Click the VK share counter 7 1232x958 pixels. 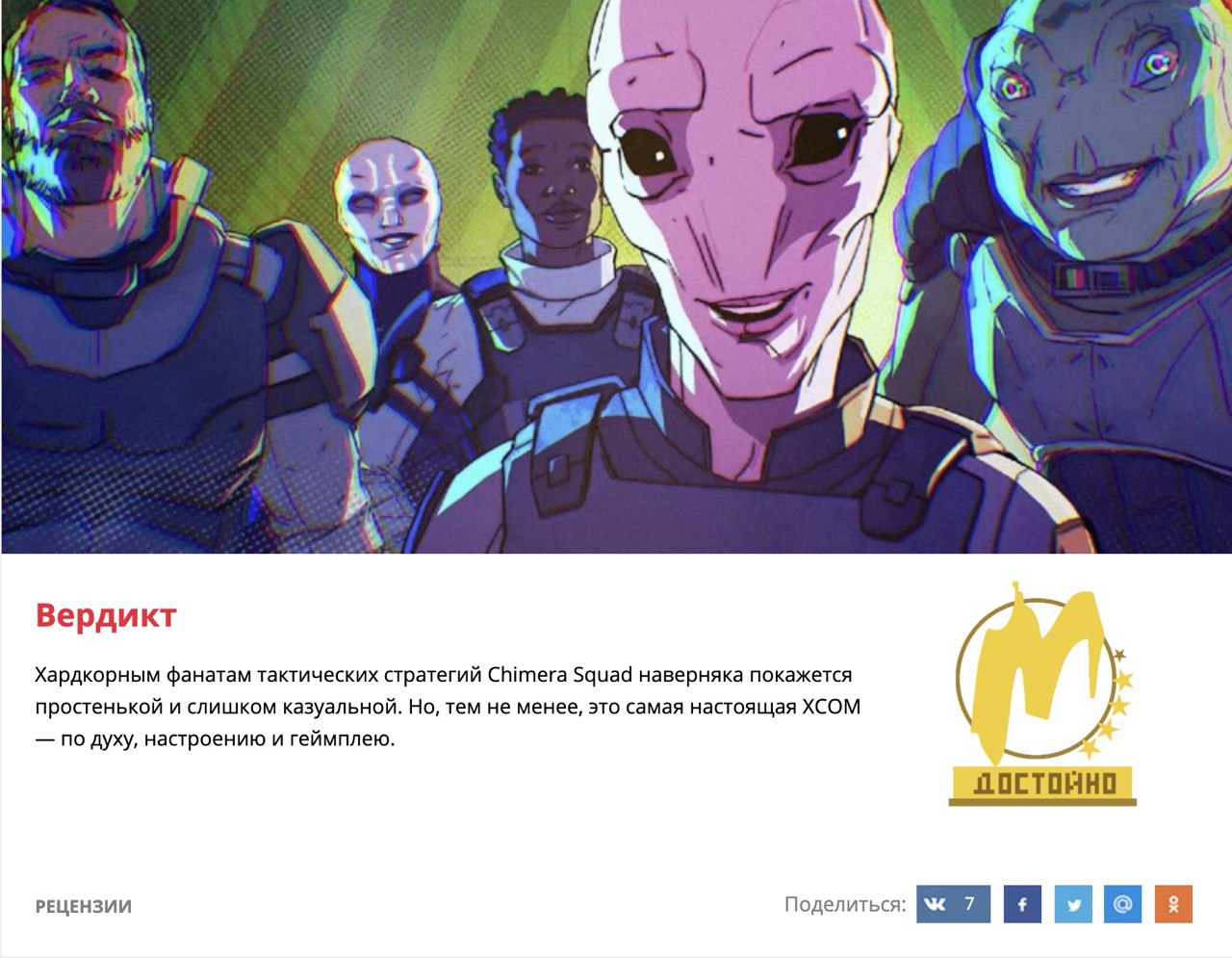[969, 904]
